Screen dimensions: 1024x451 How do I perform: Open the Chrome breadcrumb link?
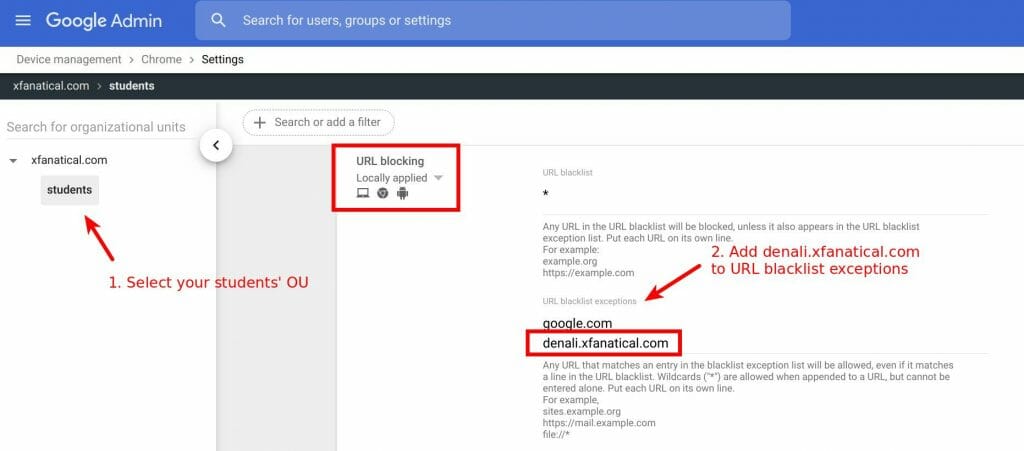[x=161, y=59]
